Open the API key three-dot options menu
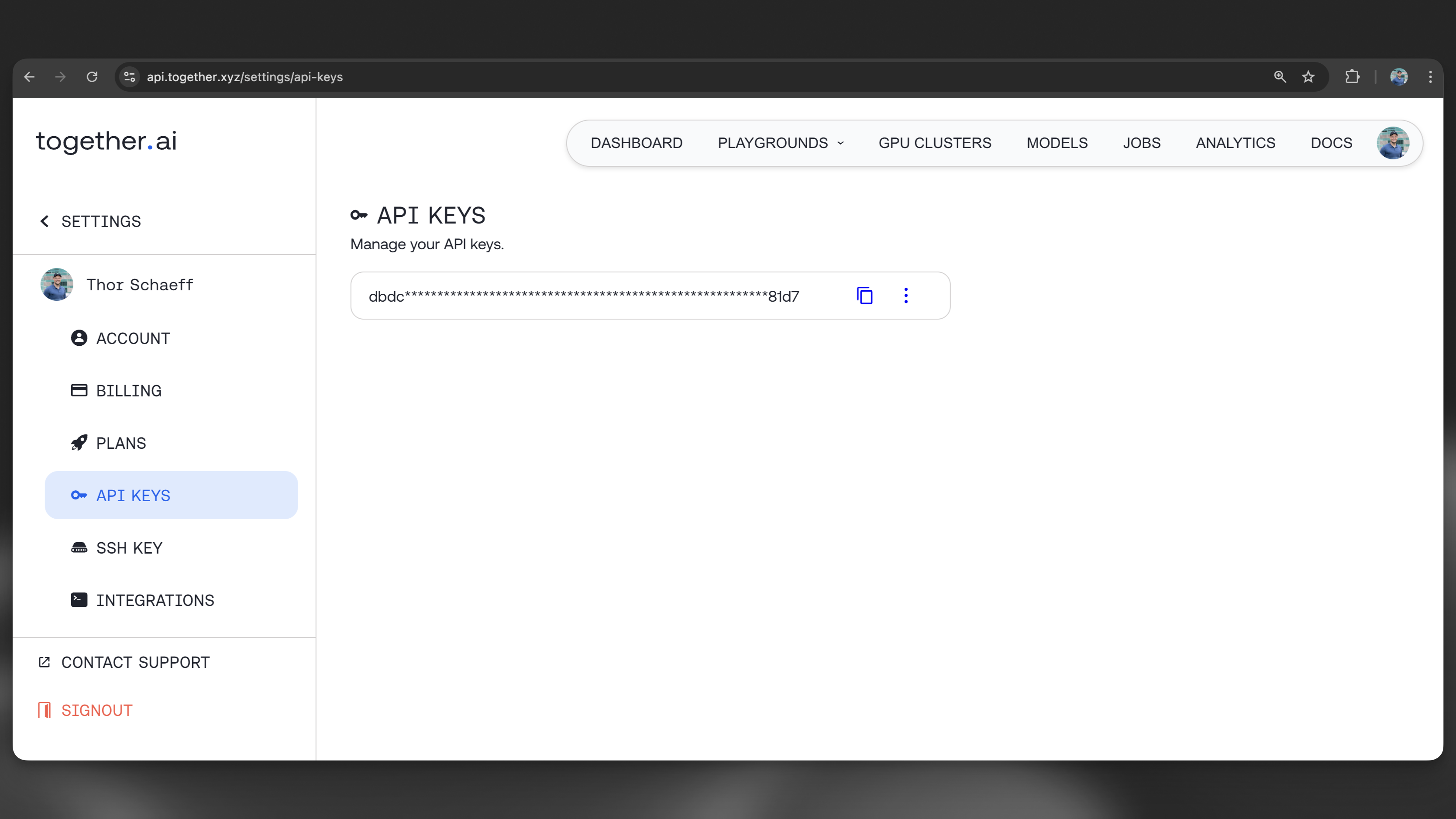The width and height of the screenshot is (1456, 819). (x=905, y=296)
